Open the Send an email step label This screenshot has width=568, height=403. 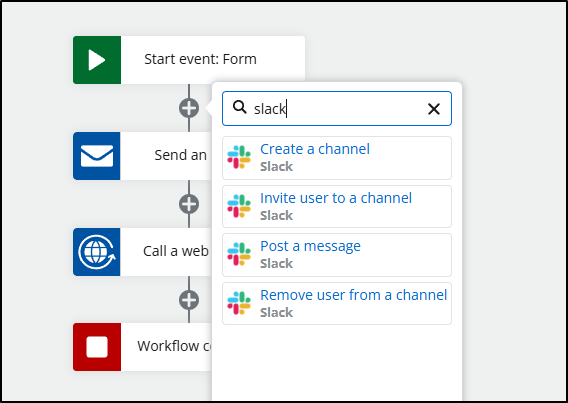[x=181, y=155]
